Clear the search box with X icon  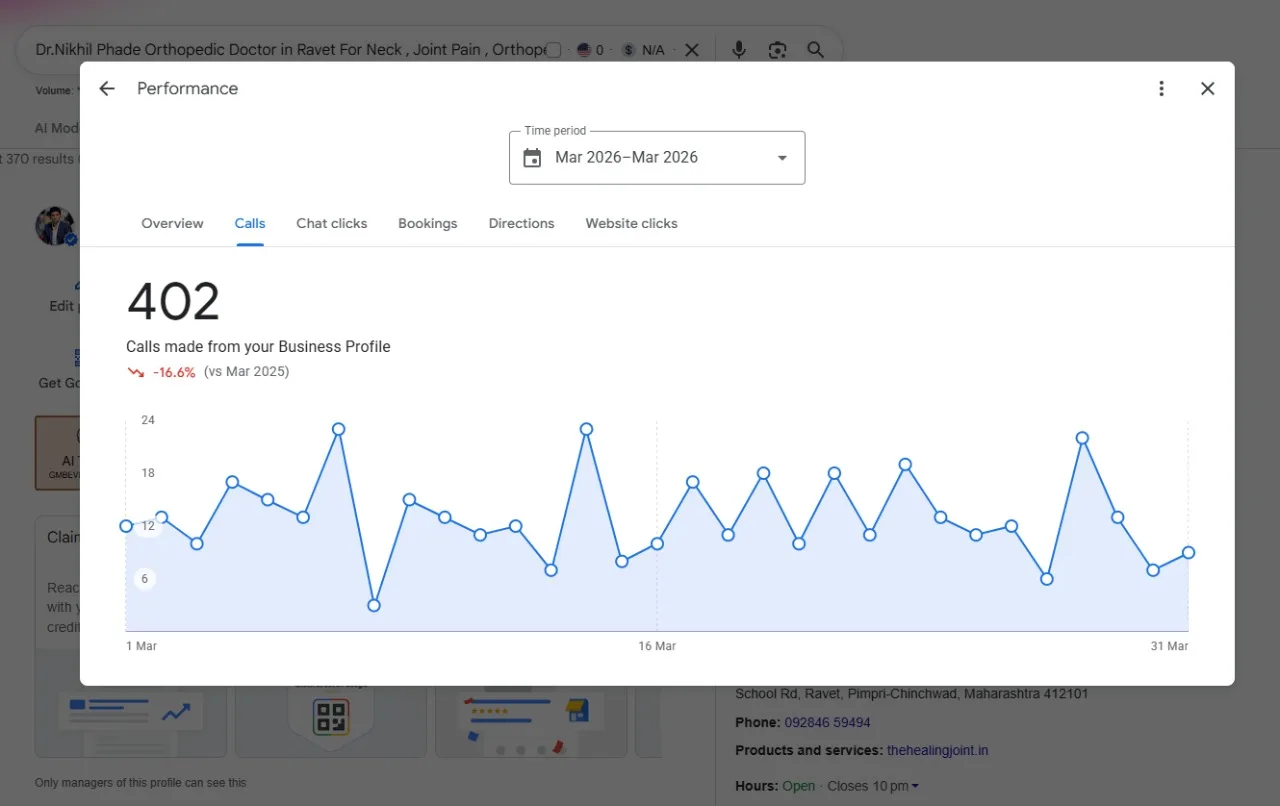[692, 50]
